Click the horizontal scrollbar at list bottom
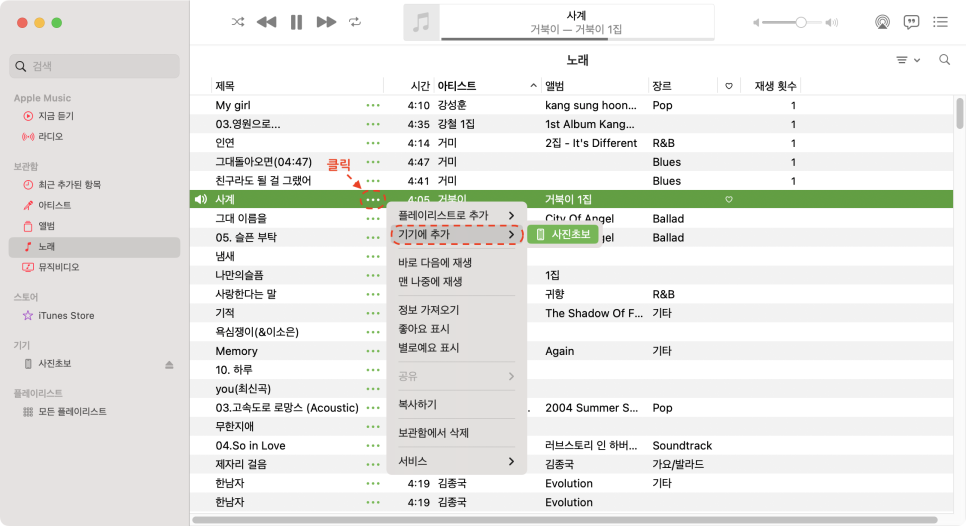The height and width of the screenshot is (526, 966). click(x=565, y=520)
